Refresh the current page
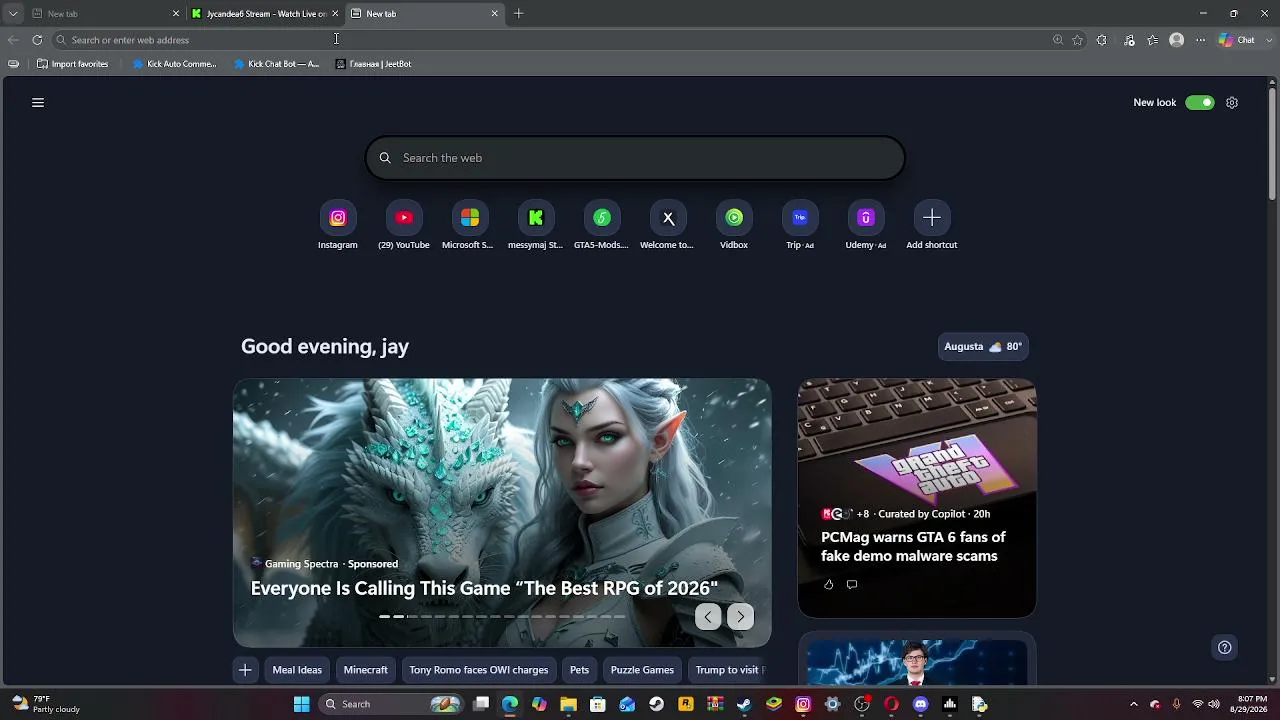The height and width of the screenshot is (720, 1280). pyautogui.click(x=37, y=40)
